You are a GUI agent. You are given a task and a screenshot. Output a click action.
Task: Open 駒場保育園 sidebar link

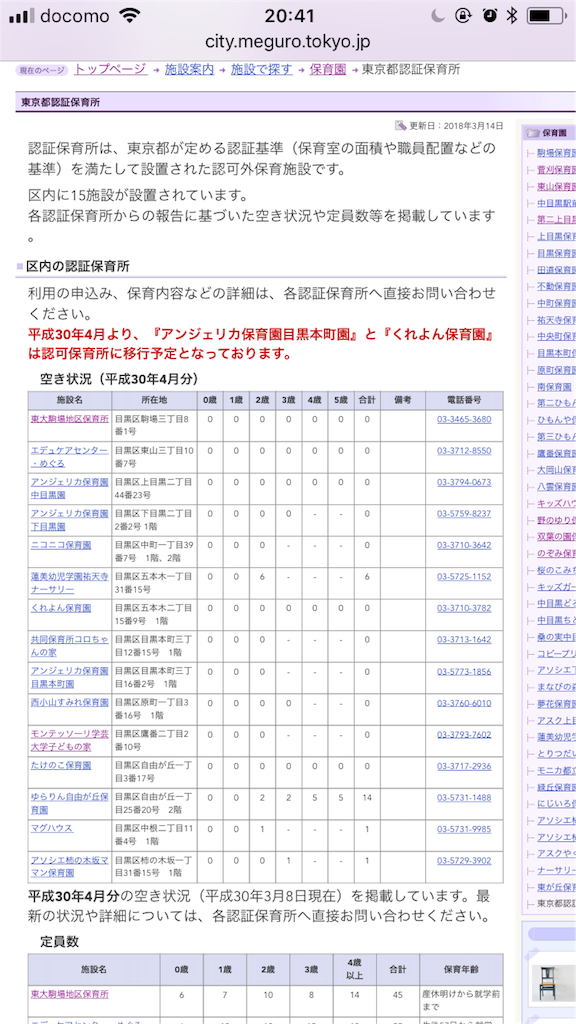tap(556, 152)
